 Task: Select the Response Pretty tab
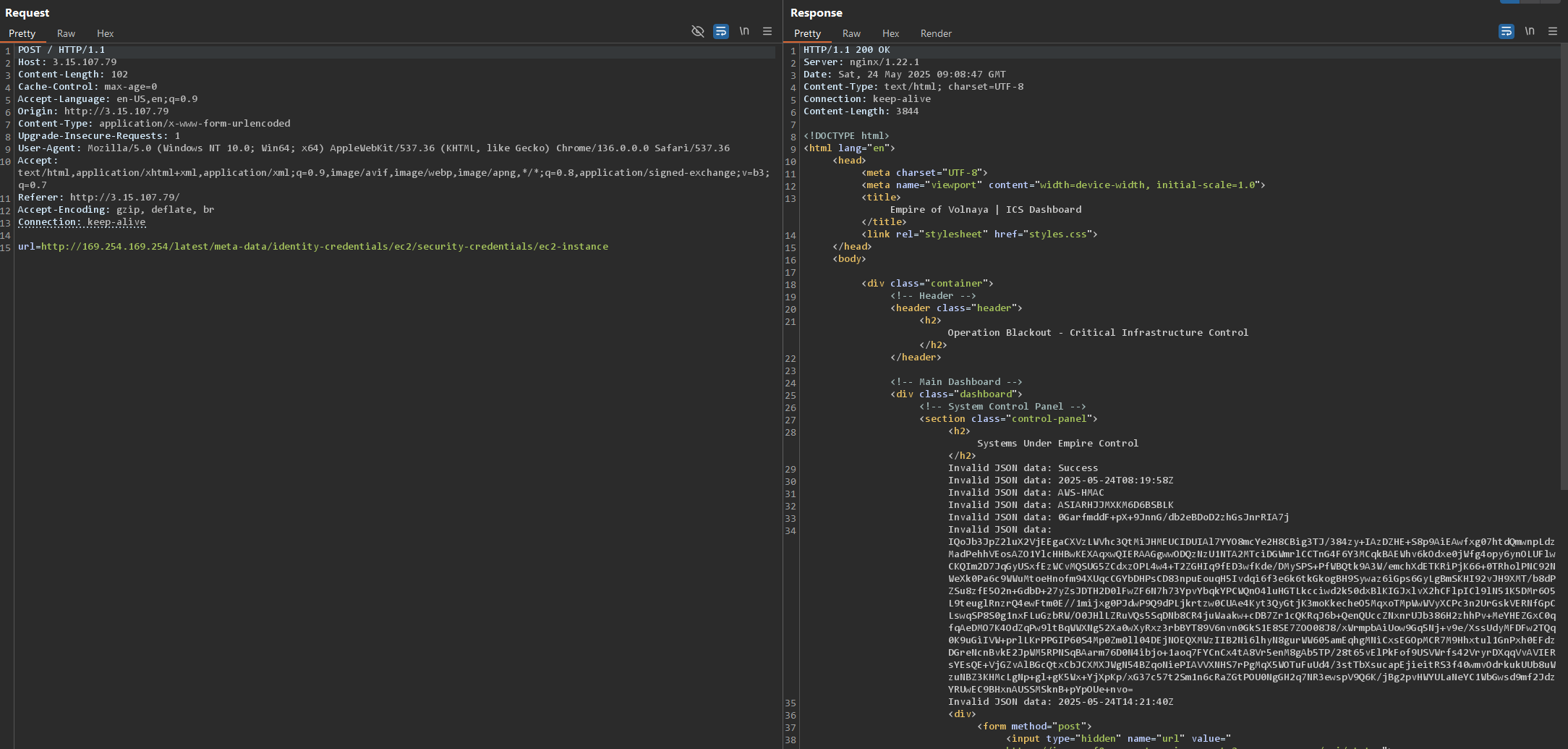807,33
